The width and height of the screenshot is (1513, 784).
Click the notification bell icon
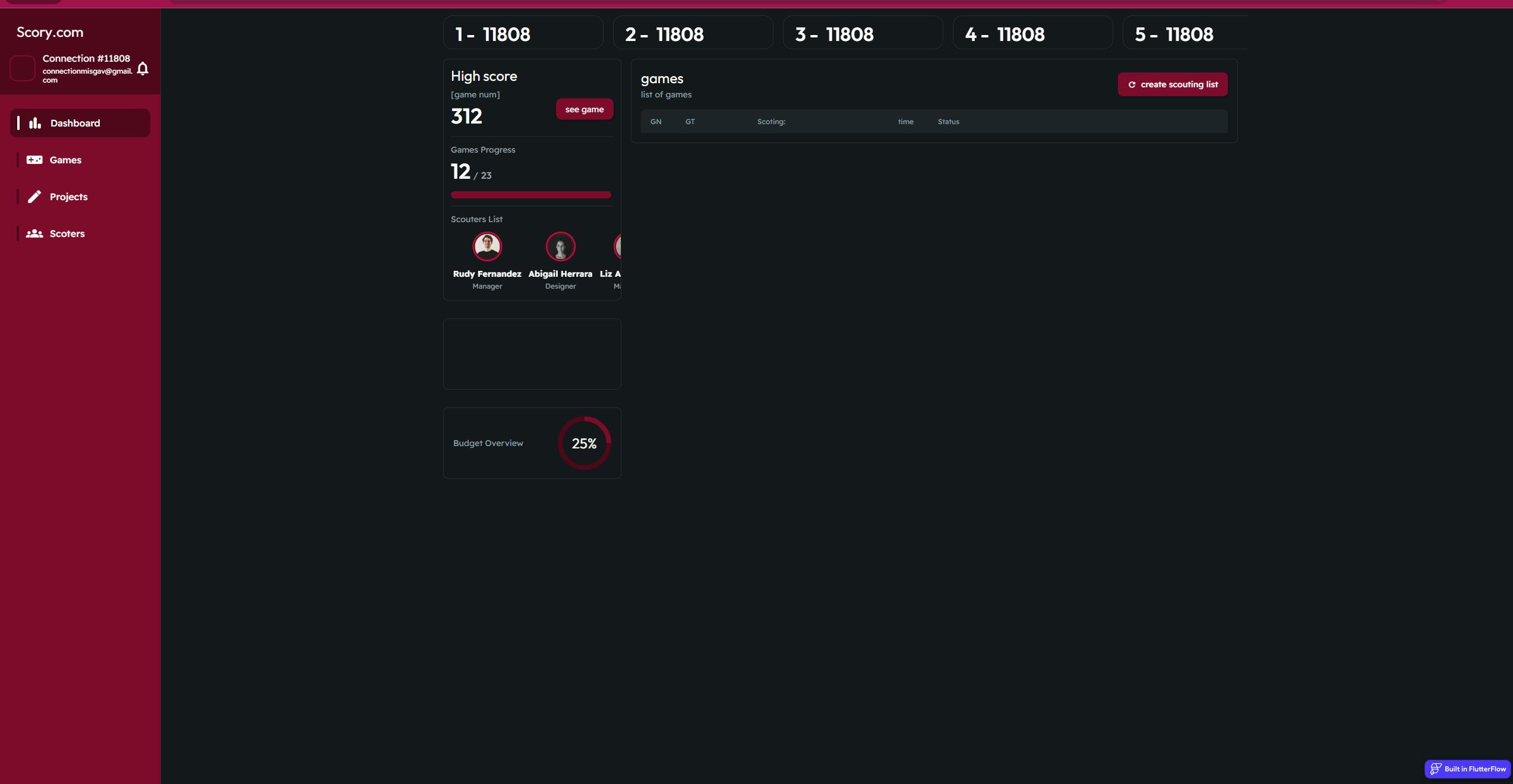143,69
